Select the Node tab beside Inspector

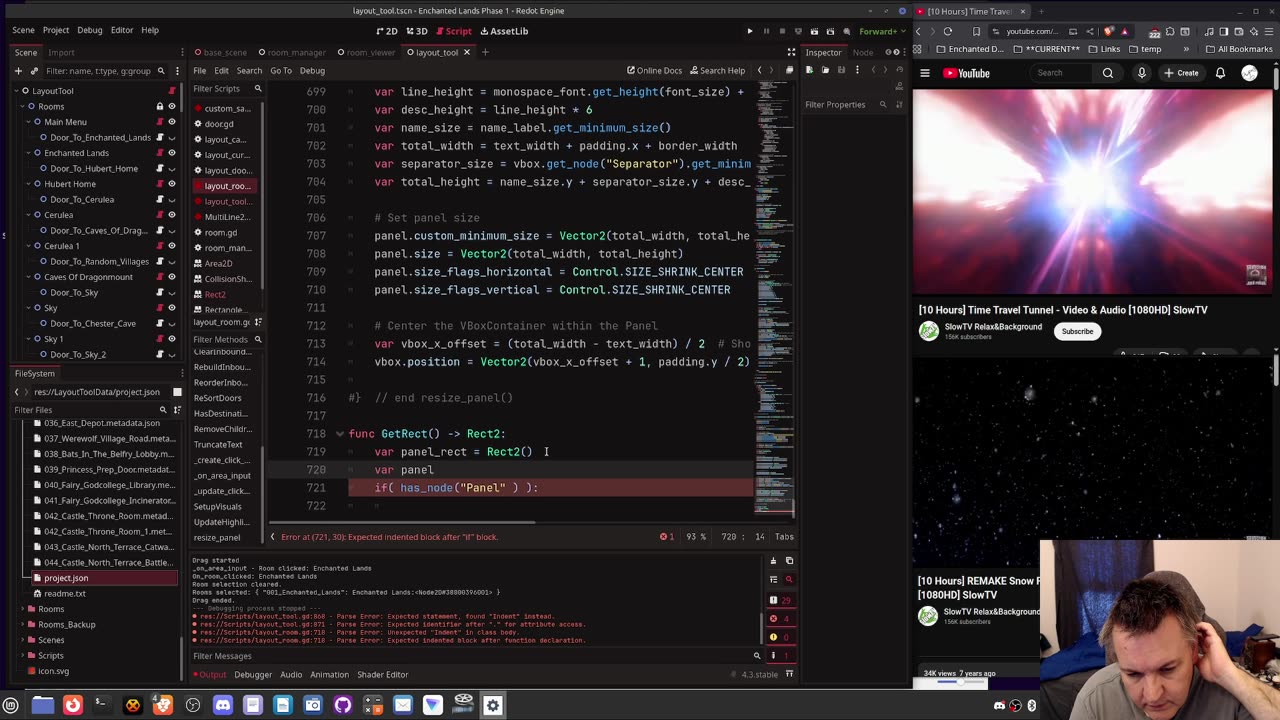pyautogui.click(x=863, y=52)
